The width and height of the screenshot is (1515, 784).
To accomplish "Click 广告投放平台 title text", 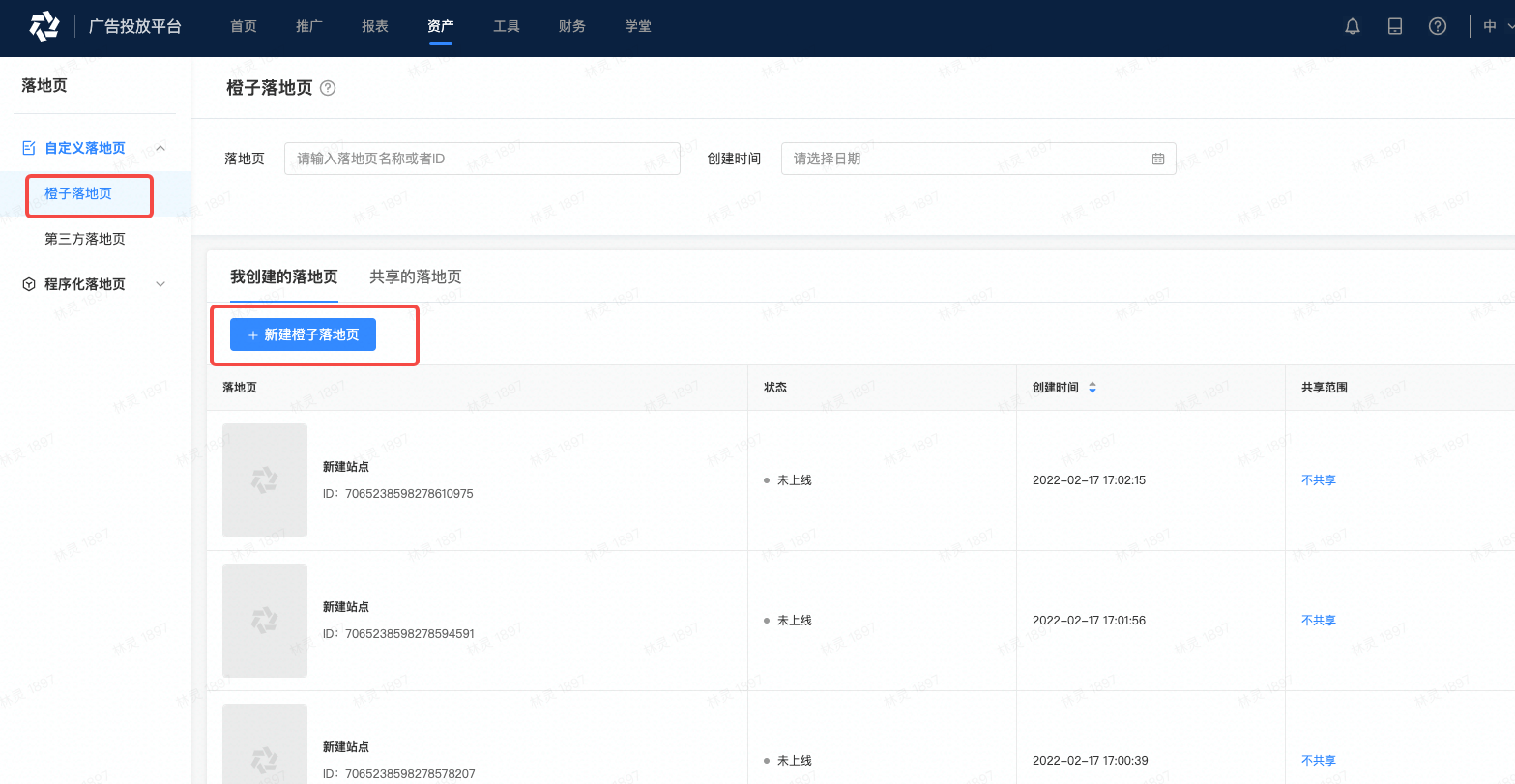I will pyautogui.click(x=135, y=27).
